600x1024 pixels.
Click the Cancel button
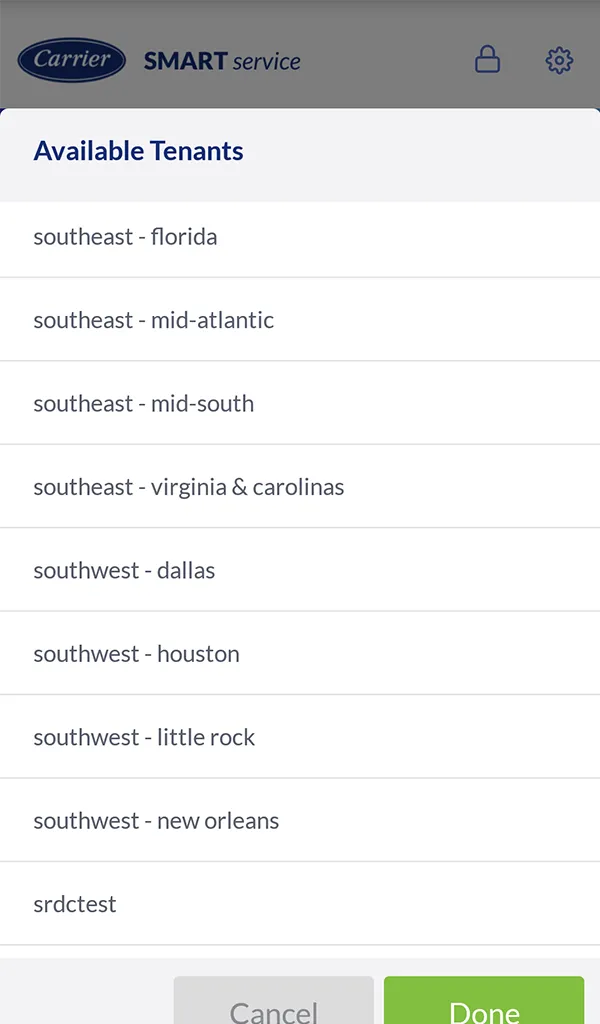click(274, 1000)
